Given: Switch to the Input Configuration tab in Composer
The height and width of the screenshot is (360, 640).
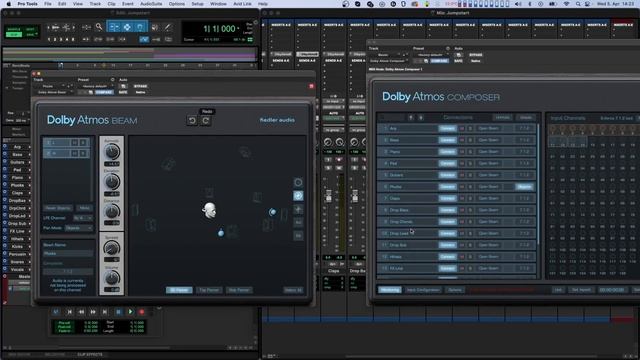Looking at the screenshot, I should (x=423, y=290).
